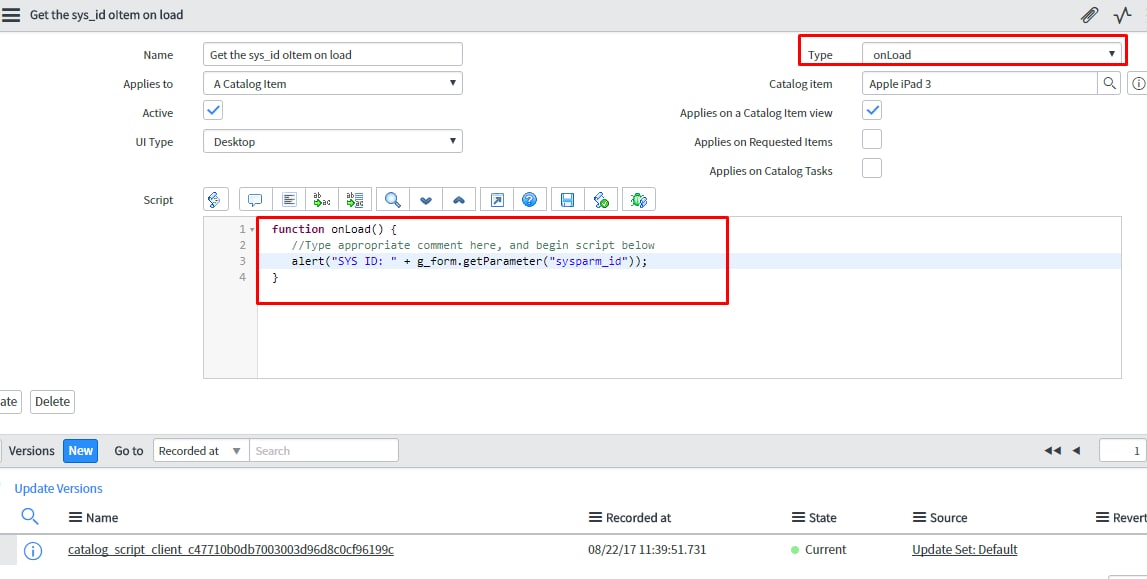Select the toggle comment icon in script toolbar
This screenshot has height=579, width=1147.
[x=253, y=199]
